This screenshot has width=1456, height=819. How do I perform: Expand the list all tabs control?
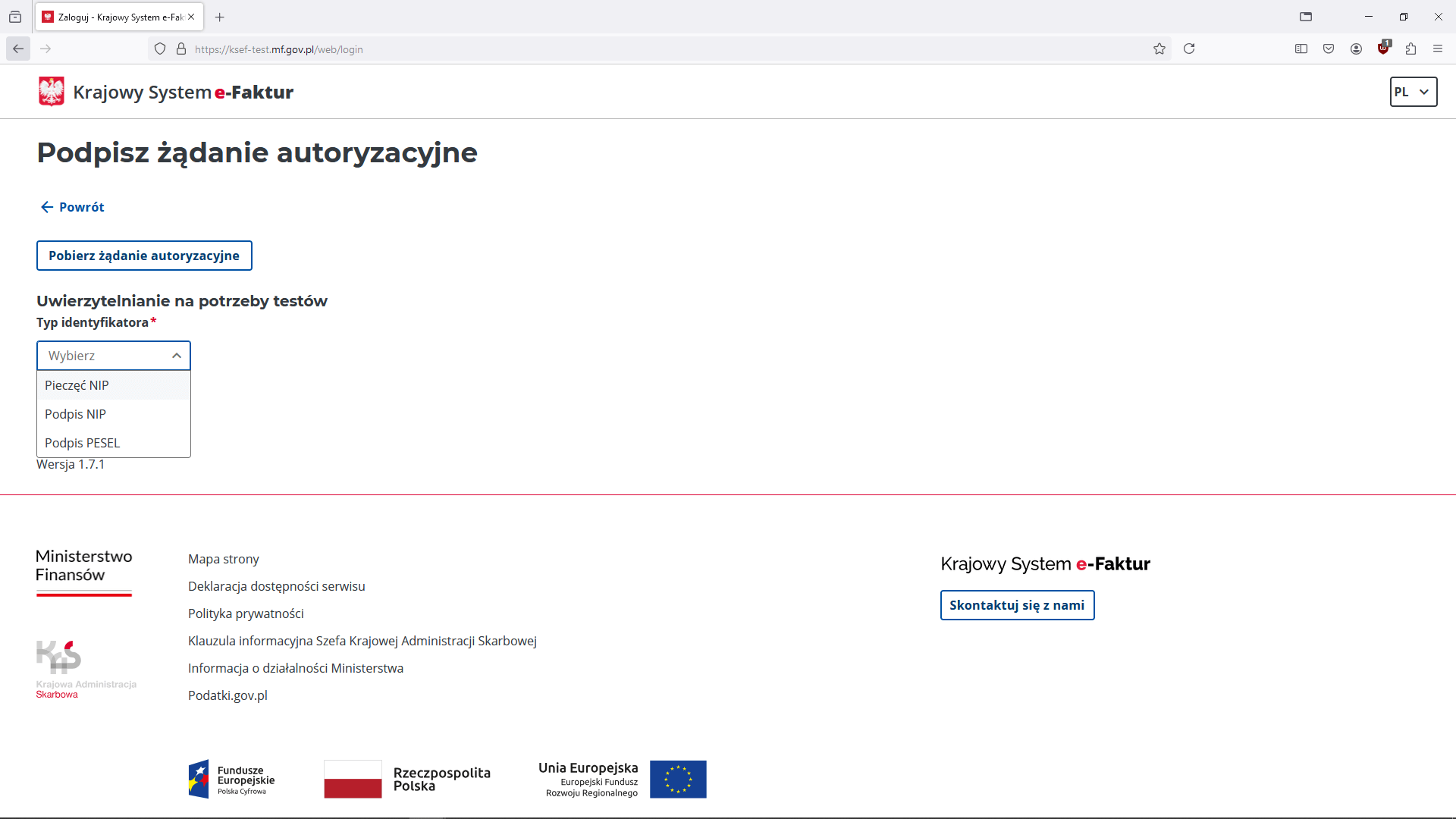15,17
